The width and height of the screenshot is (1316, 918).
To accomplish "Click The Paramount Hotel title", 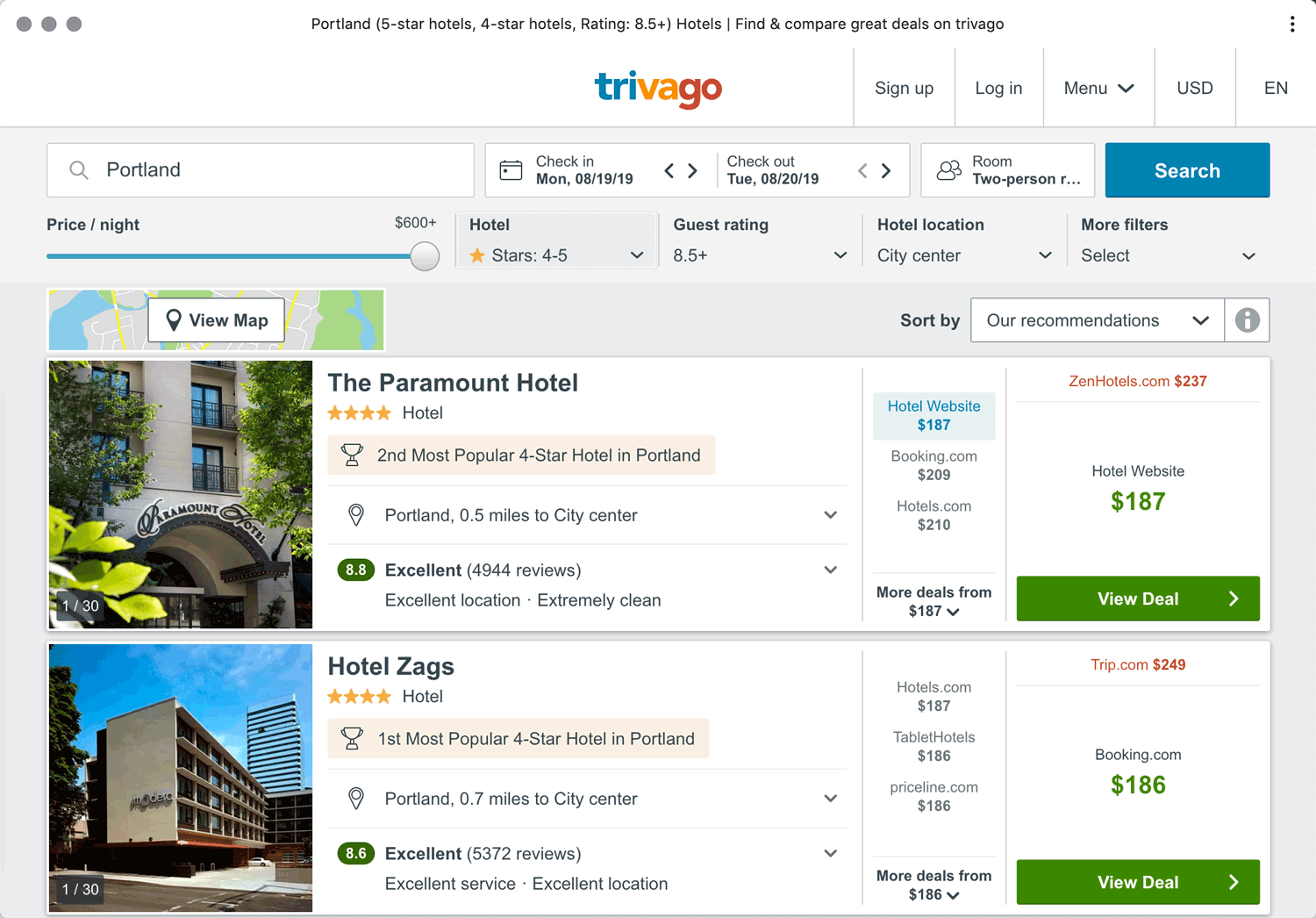I will pyautogui.click(x=453, y=383).
